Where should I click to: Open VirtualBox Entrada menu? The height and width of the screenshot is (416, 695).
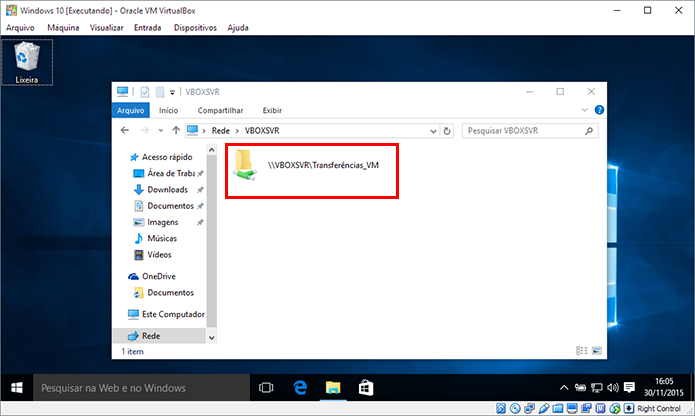click(x=148, y=27)
